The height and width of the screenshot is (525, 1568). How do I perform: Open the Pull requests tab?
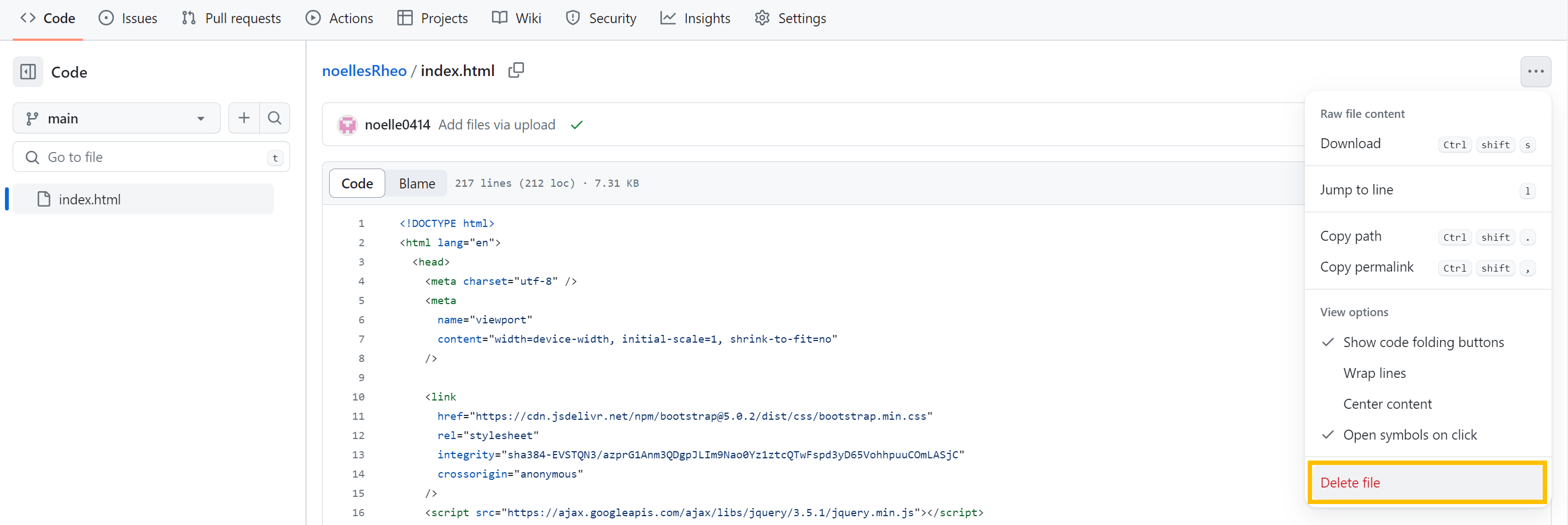pos(231,18)
